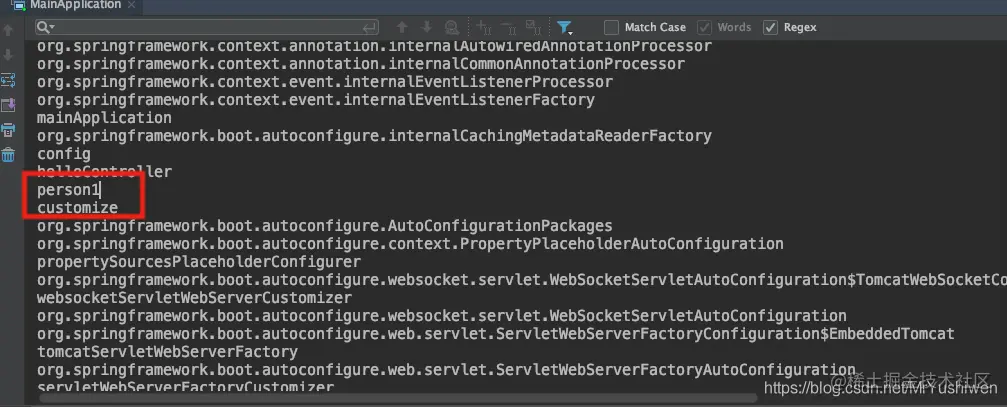
Task: Click inside the console search field
Action: coord(207,27)
